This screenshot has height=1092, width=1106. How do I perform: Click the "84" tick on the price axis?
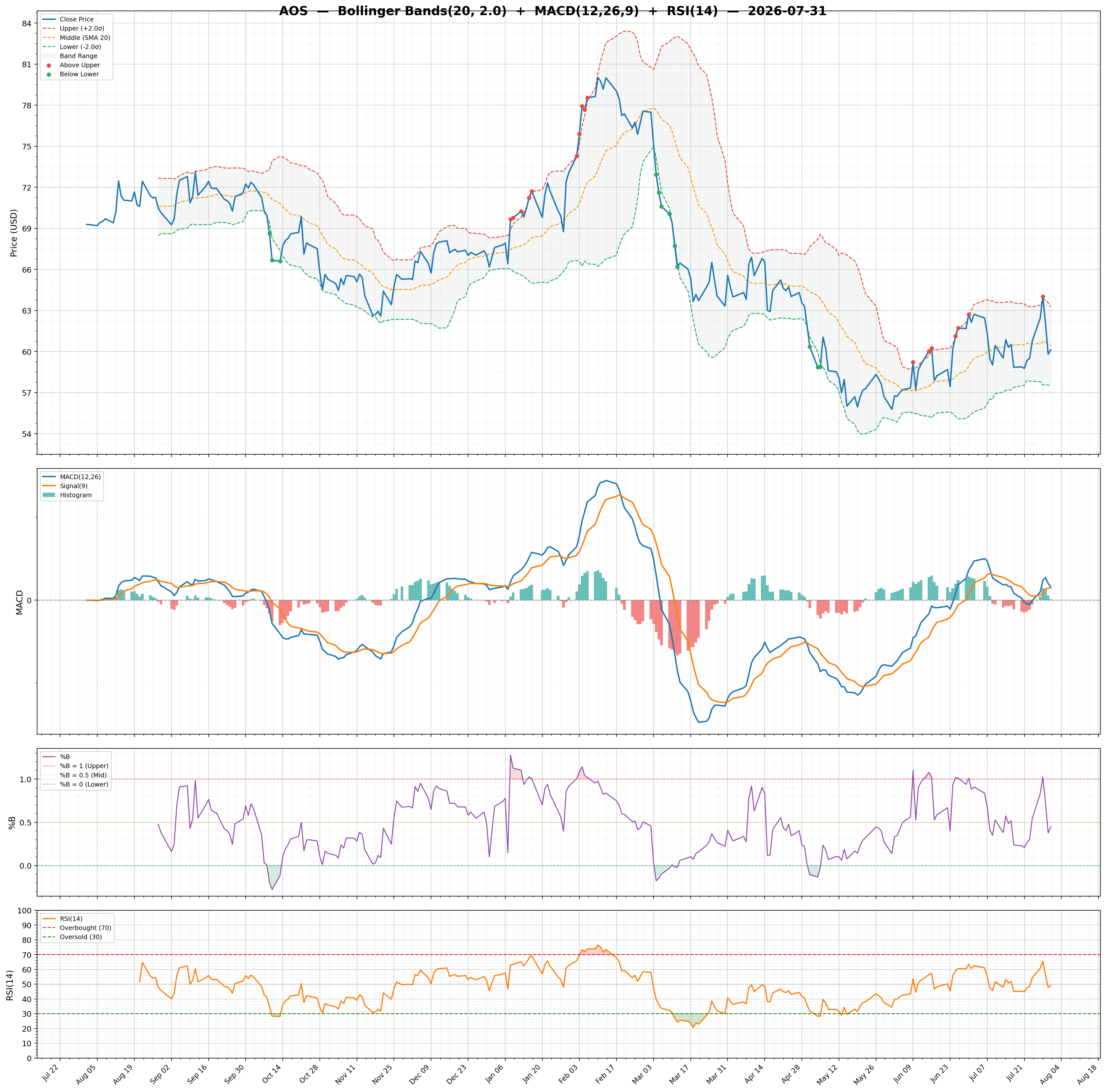coord(28,23)
